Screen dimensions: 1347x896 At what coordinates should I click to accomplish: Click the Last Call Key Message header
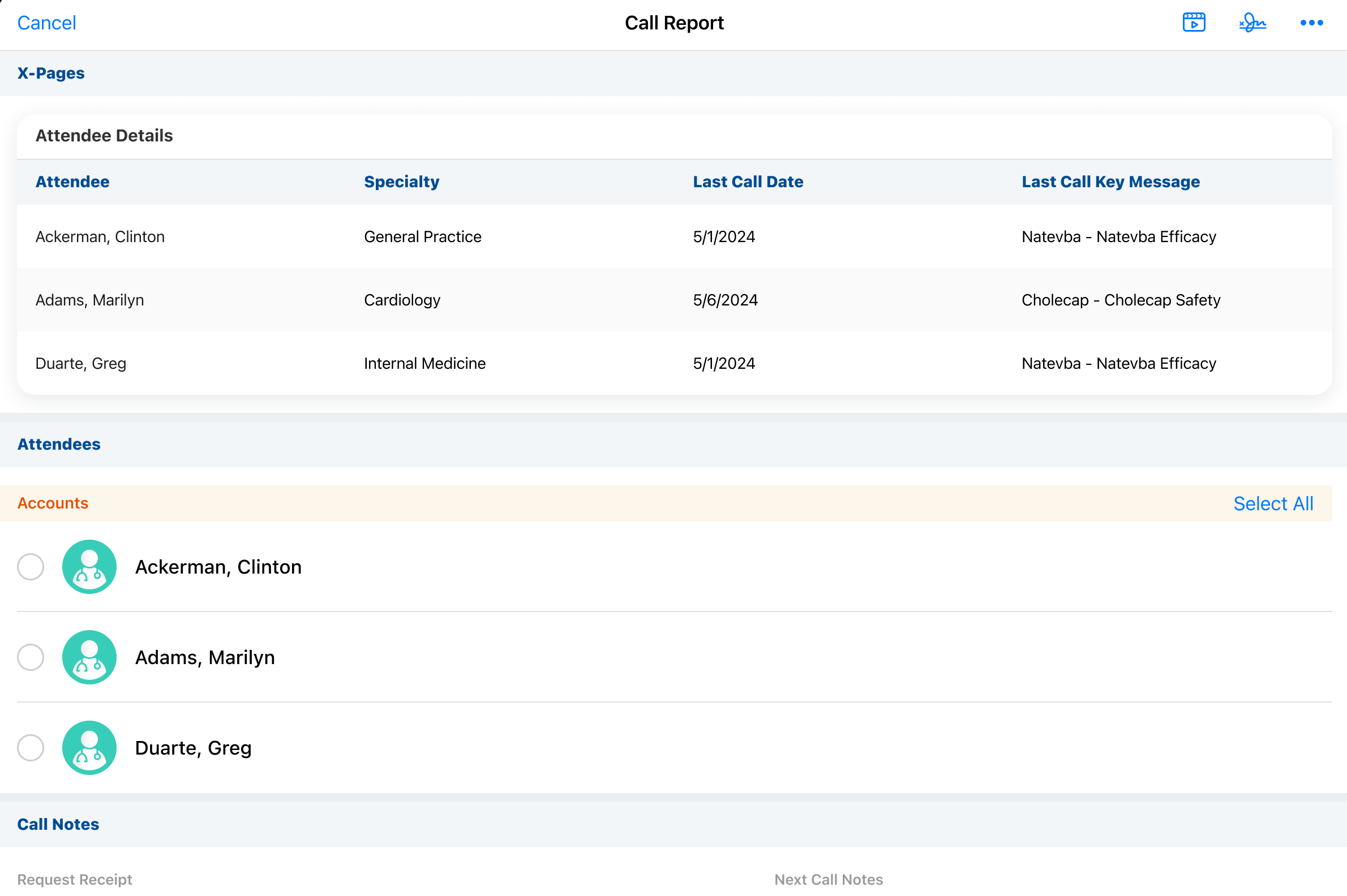pos(1110,182)
